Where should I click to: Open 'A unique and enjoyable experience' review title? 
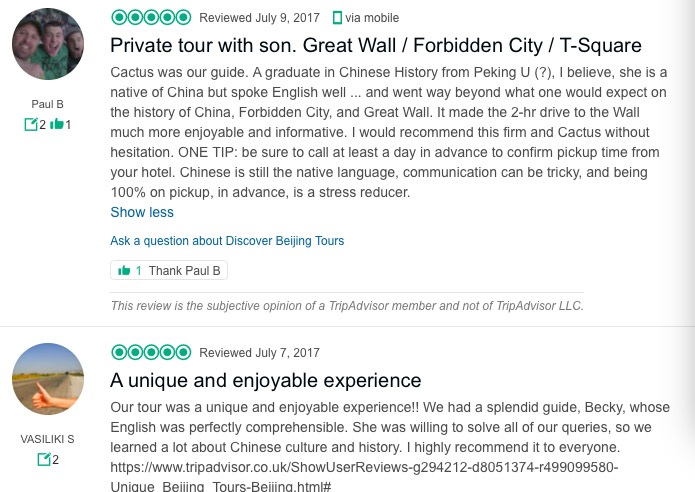pyautogui.click(x=265, y=380)
